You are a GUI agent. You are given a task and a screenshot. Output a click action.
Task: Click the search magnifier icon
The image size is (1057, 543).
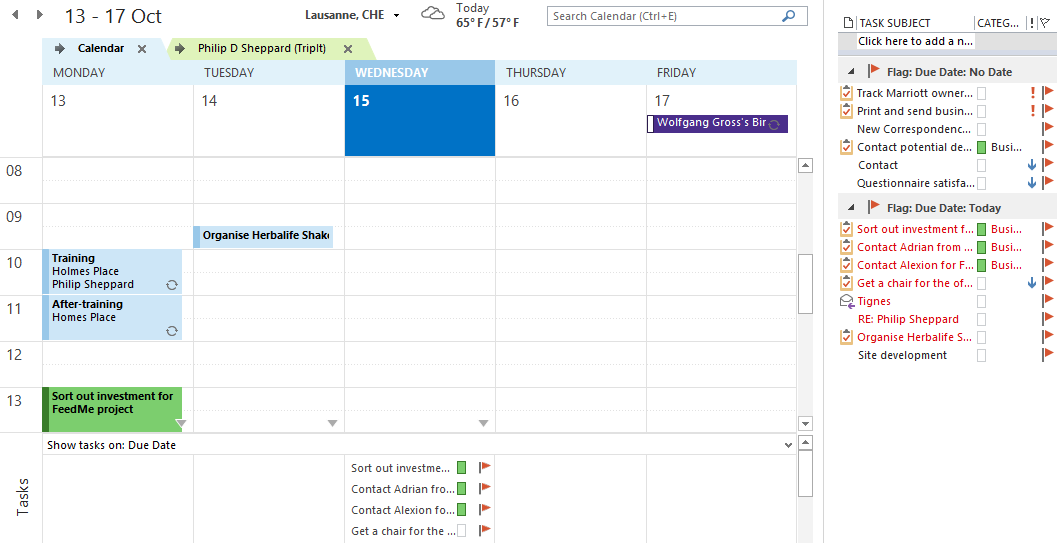789,16
